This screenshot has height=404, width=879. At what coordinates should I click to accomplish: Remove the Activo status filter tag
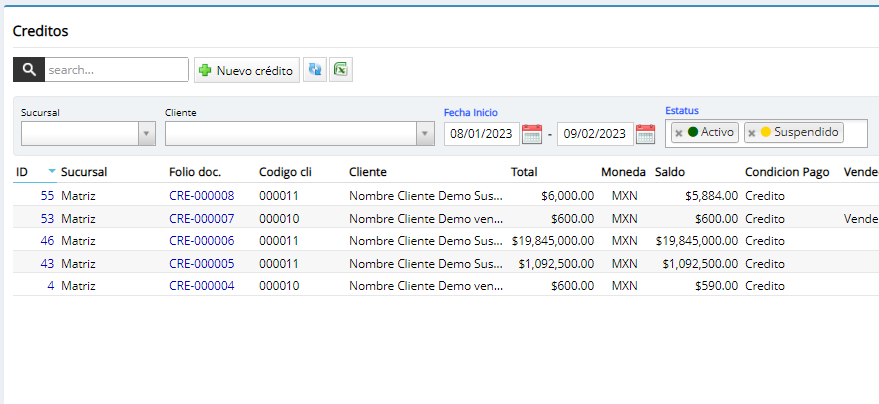679,133
